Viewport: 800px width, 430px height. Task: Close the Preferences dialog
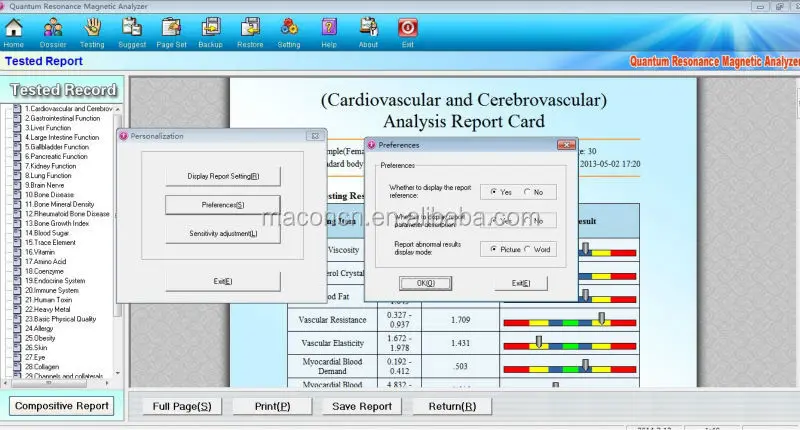click(566, 145)
